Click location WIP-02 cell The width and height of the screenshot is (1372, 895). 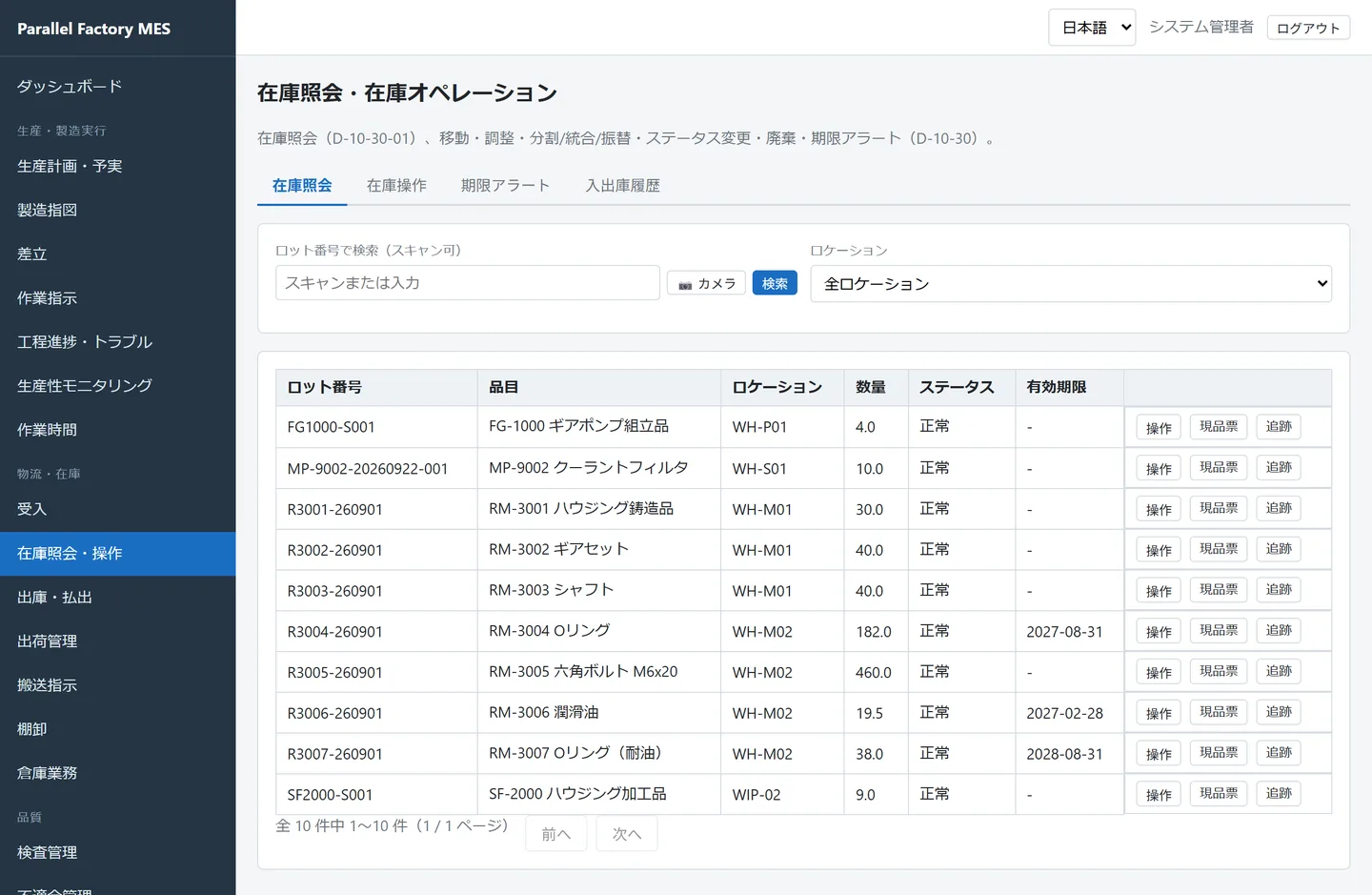[782, 795]
